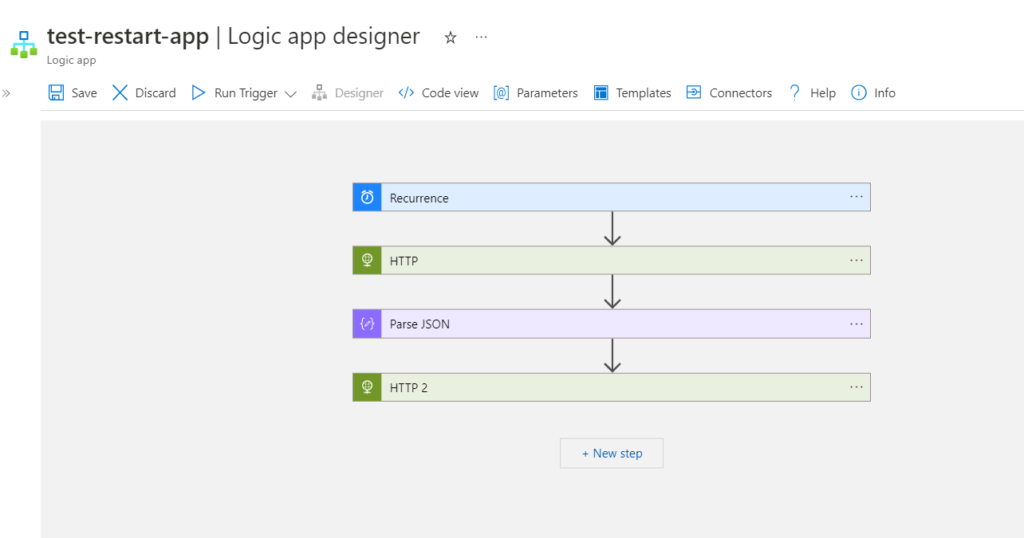Favorite the app with the star icon
The image size is (1024, 538).
451,38
